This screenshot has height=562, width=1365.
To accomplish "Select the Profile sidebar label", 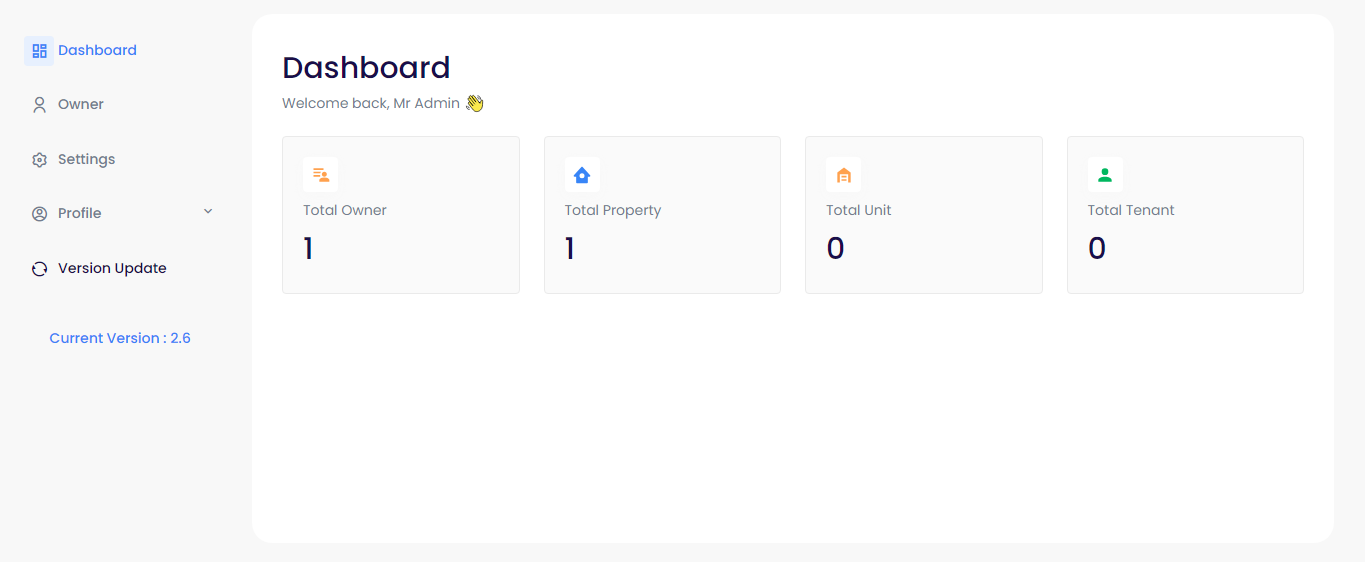I will 80,213.
